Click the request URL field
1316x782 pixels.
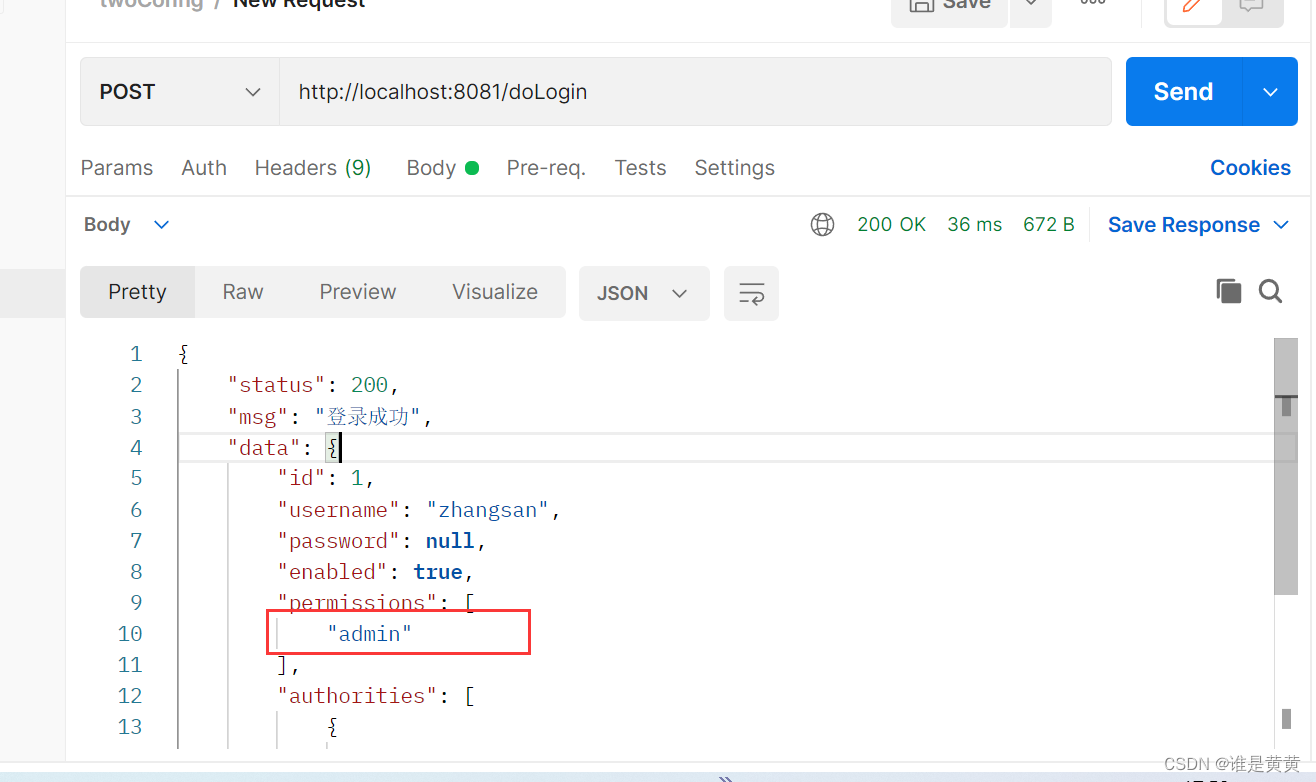[695, 92]
